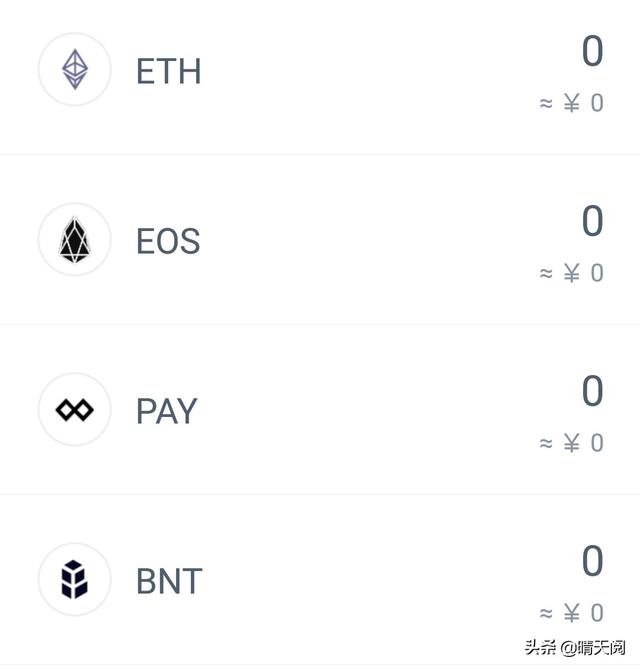
Task: Tap the approximately-equal sign in EOS row
Action: point(546,273)
